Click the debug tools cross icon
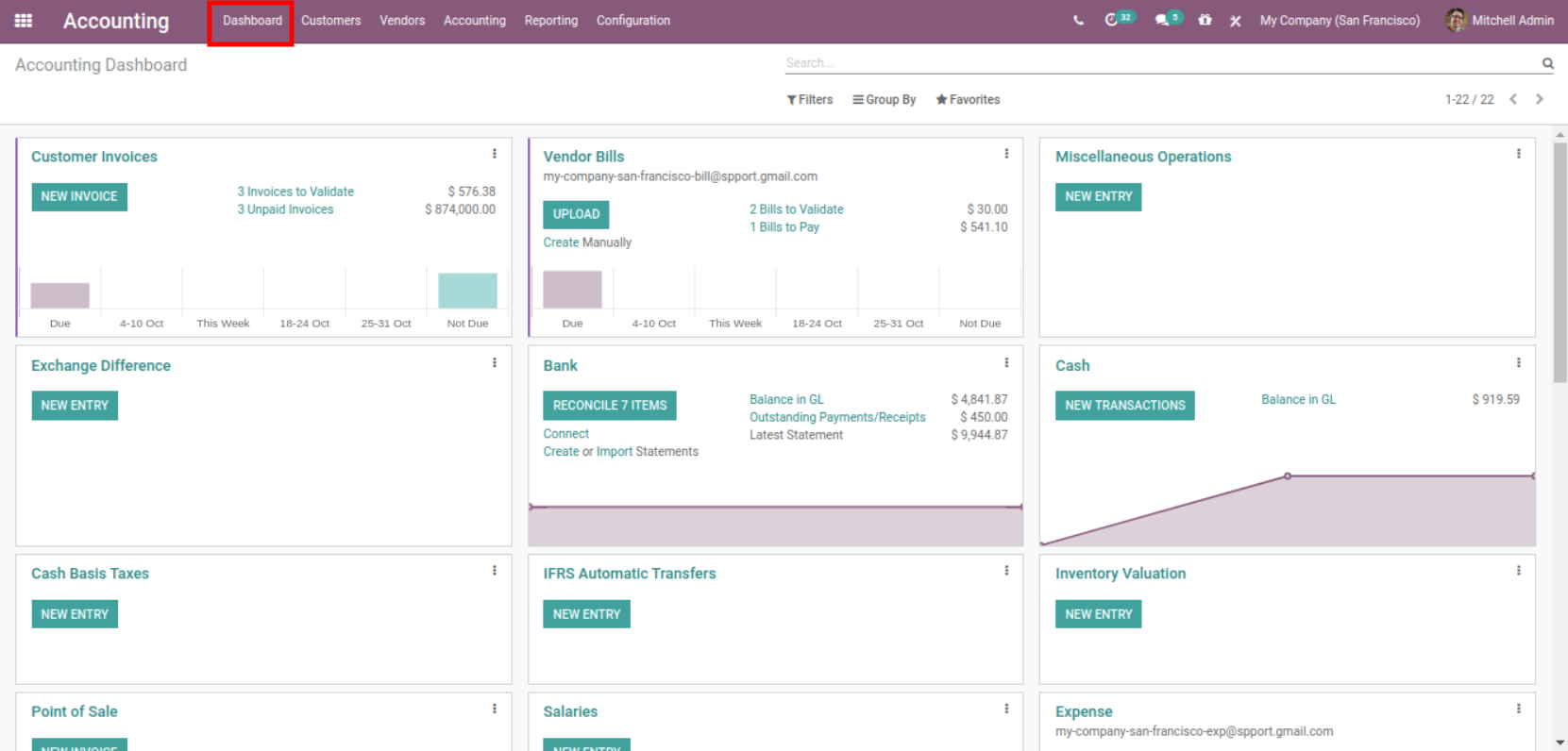1568x751 pixels. tap(1235, 21)
